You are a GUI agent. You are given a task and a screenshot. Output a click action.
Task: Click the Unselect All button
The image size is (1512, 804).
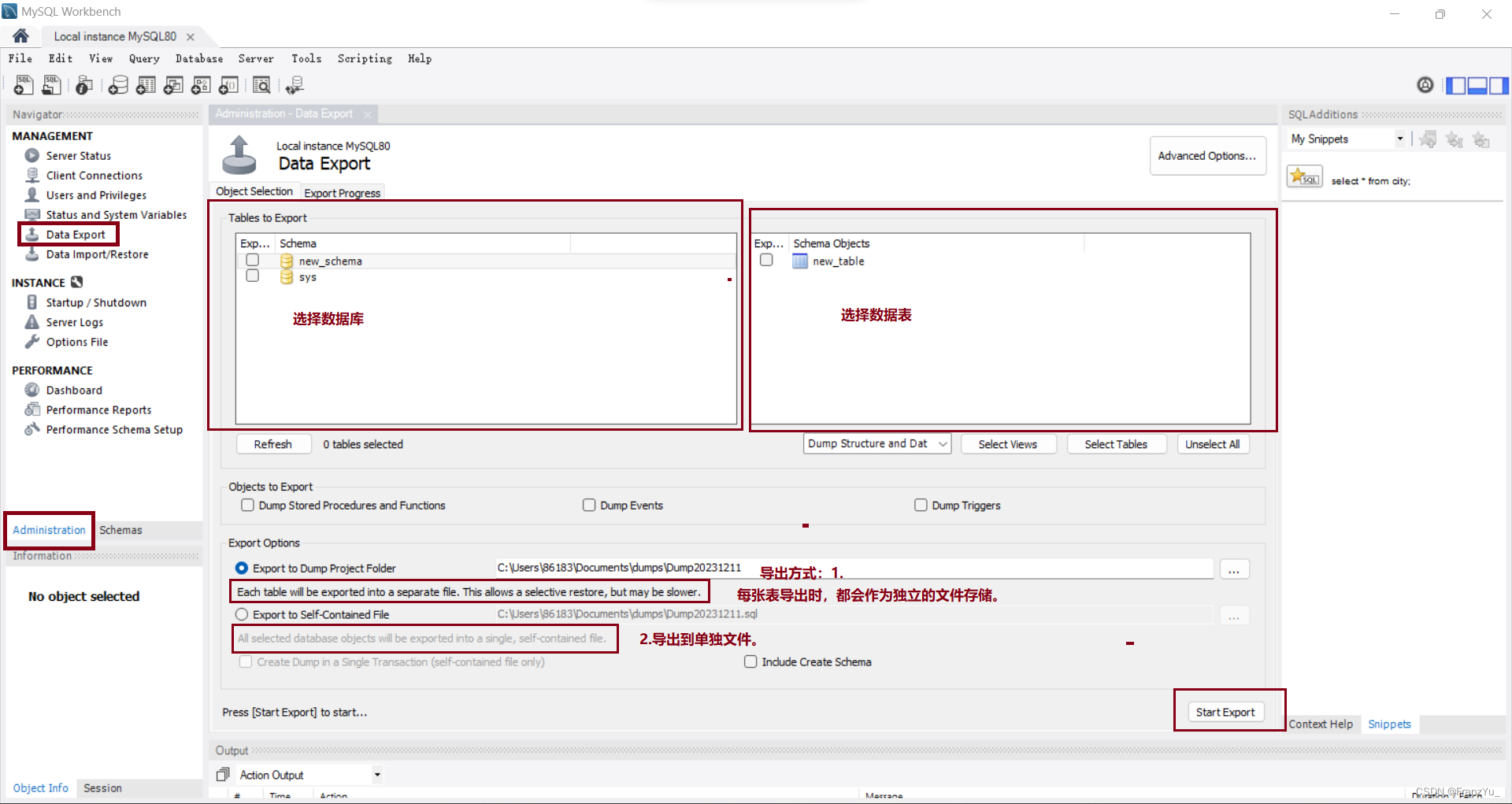pyautogui.click(x=1213, y=444)
